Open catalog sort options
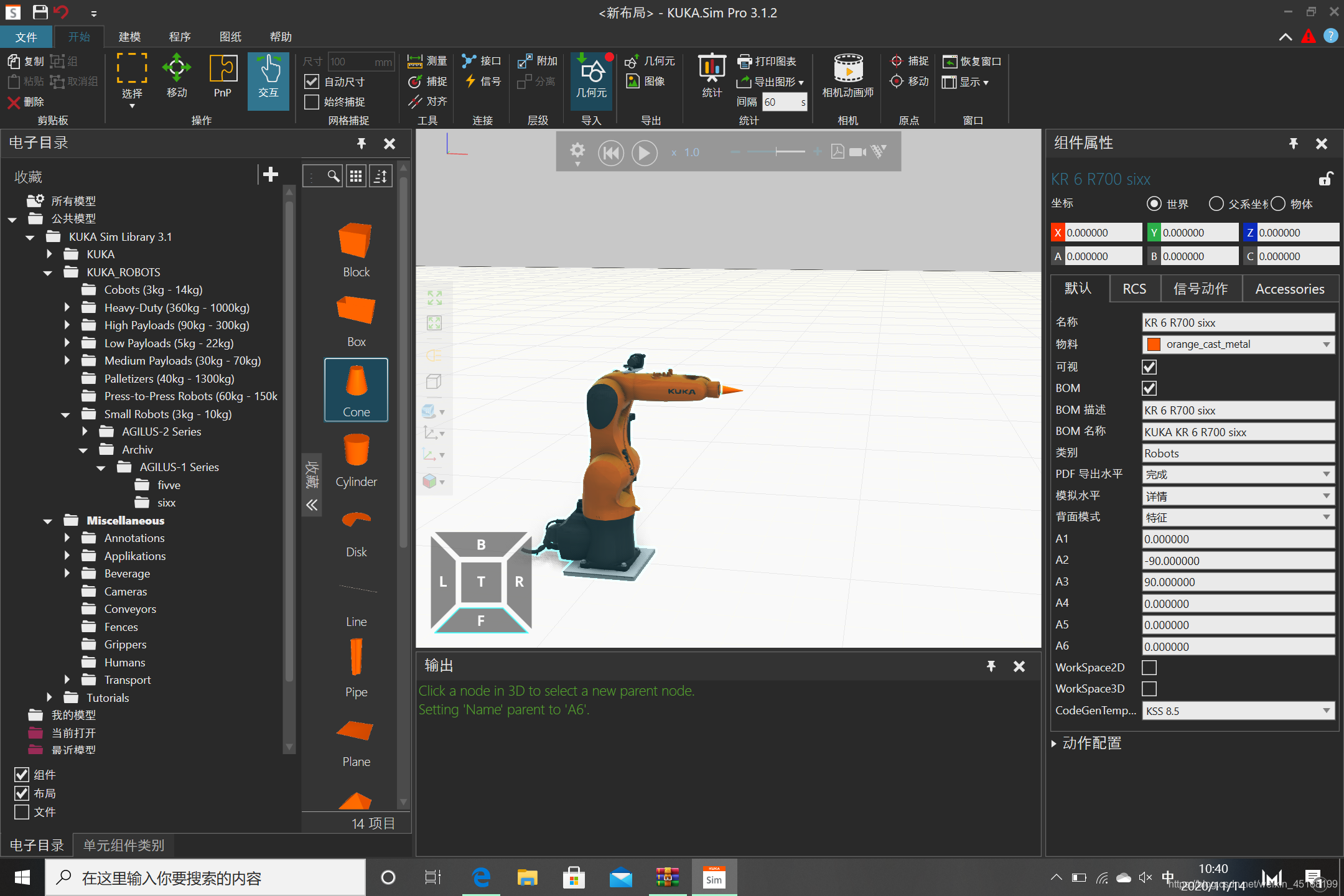1344x896 pixels. click(381, 177)
